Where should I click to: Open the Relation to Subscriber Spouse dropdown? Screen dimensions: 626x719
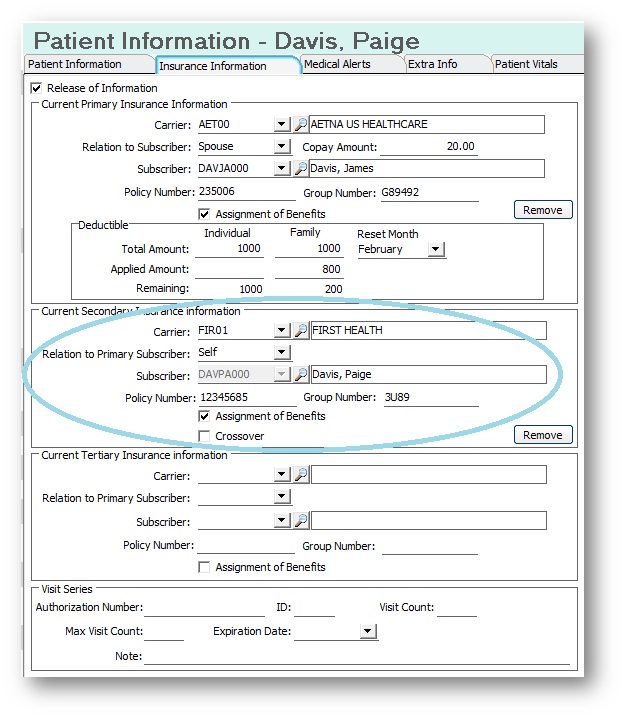click(282, 147)
